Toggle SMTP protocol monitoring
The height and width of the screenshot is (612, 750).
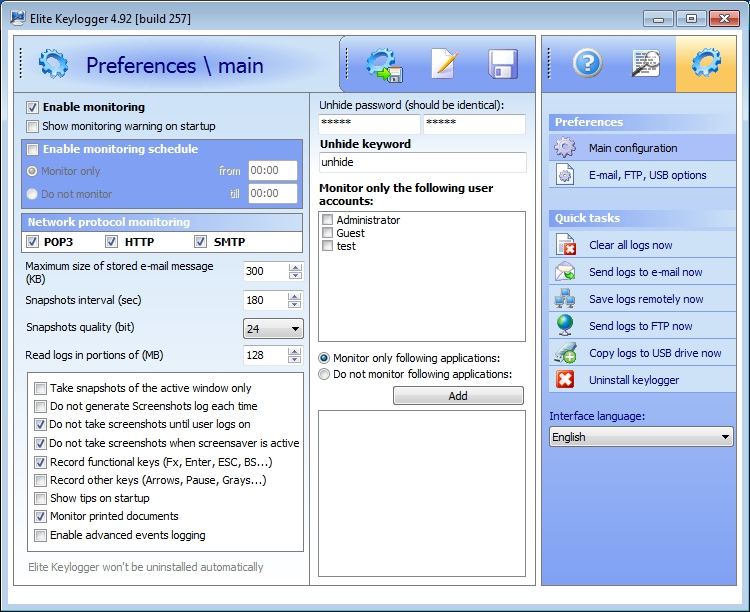pyautogui.click(x=200, y=242)
